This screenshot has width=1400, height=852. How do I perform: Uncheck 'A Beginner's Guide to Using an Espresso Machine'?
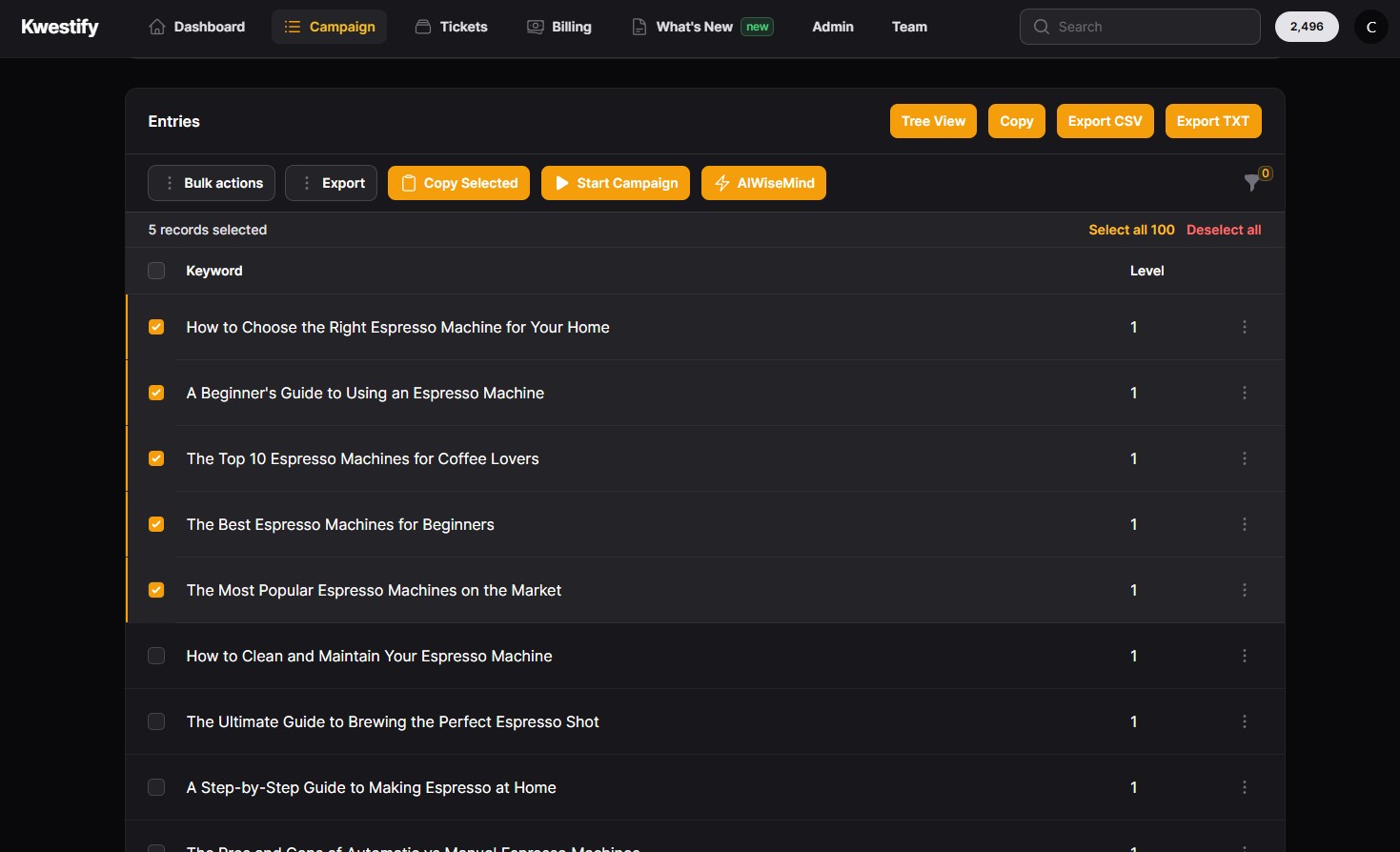tap(156, 393)
